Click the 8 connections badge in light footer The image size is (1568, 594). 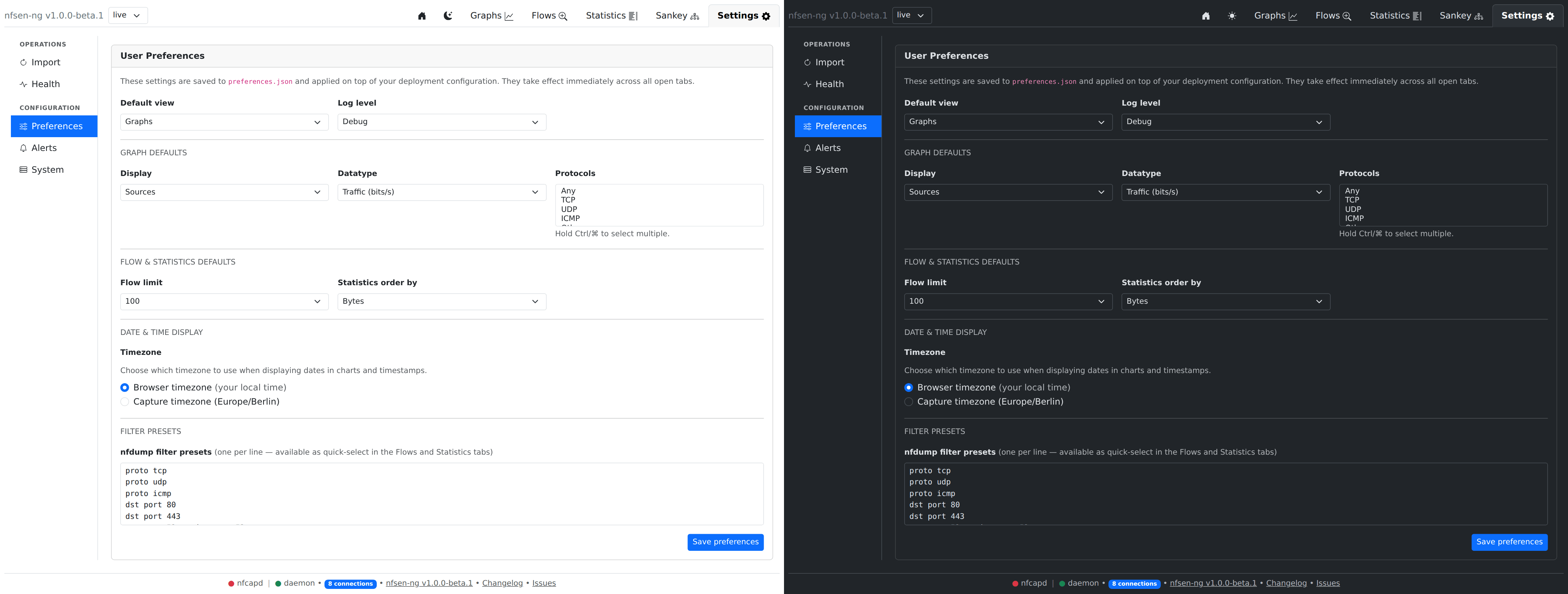pyautogui.click(x=351, y=584)
